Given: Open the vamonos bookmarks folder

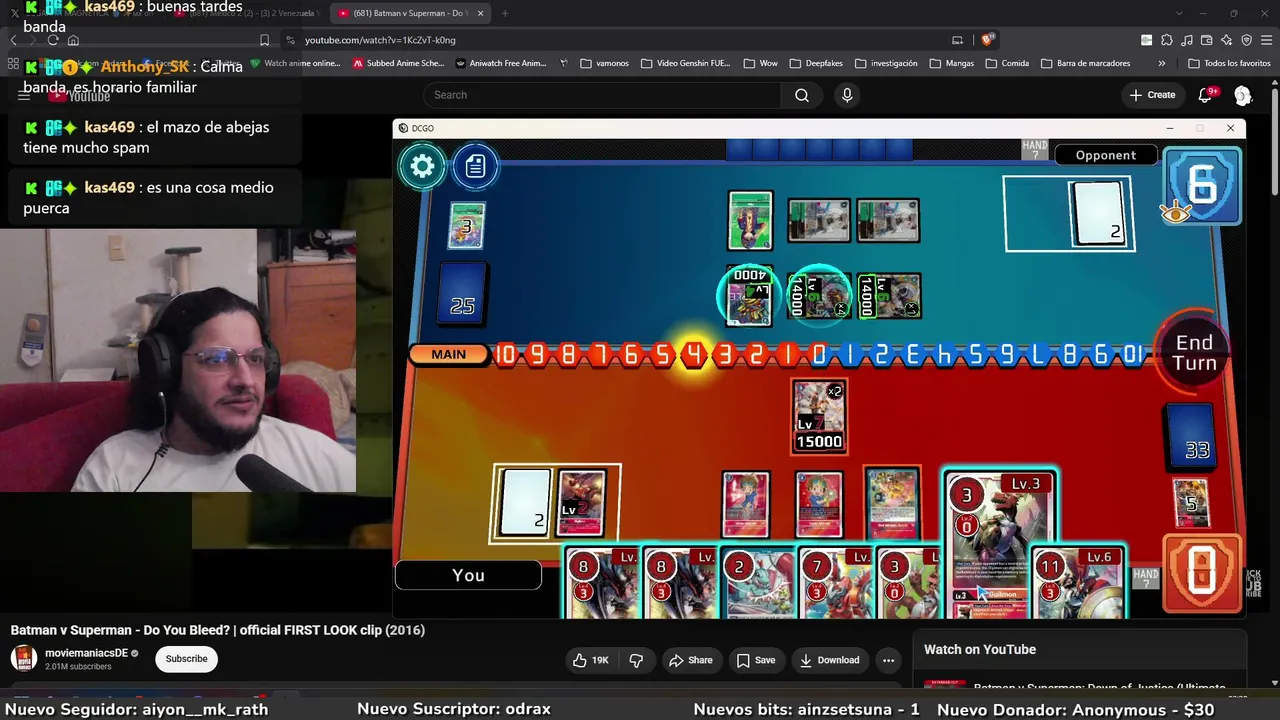Looking at the screenshot, I should [x=604, y=63].
